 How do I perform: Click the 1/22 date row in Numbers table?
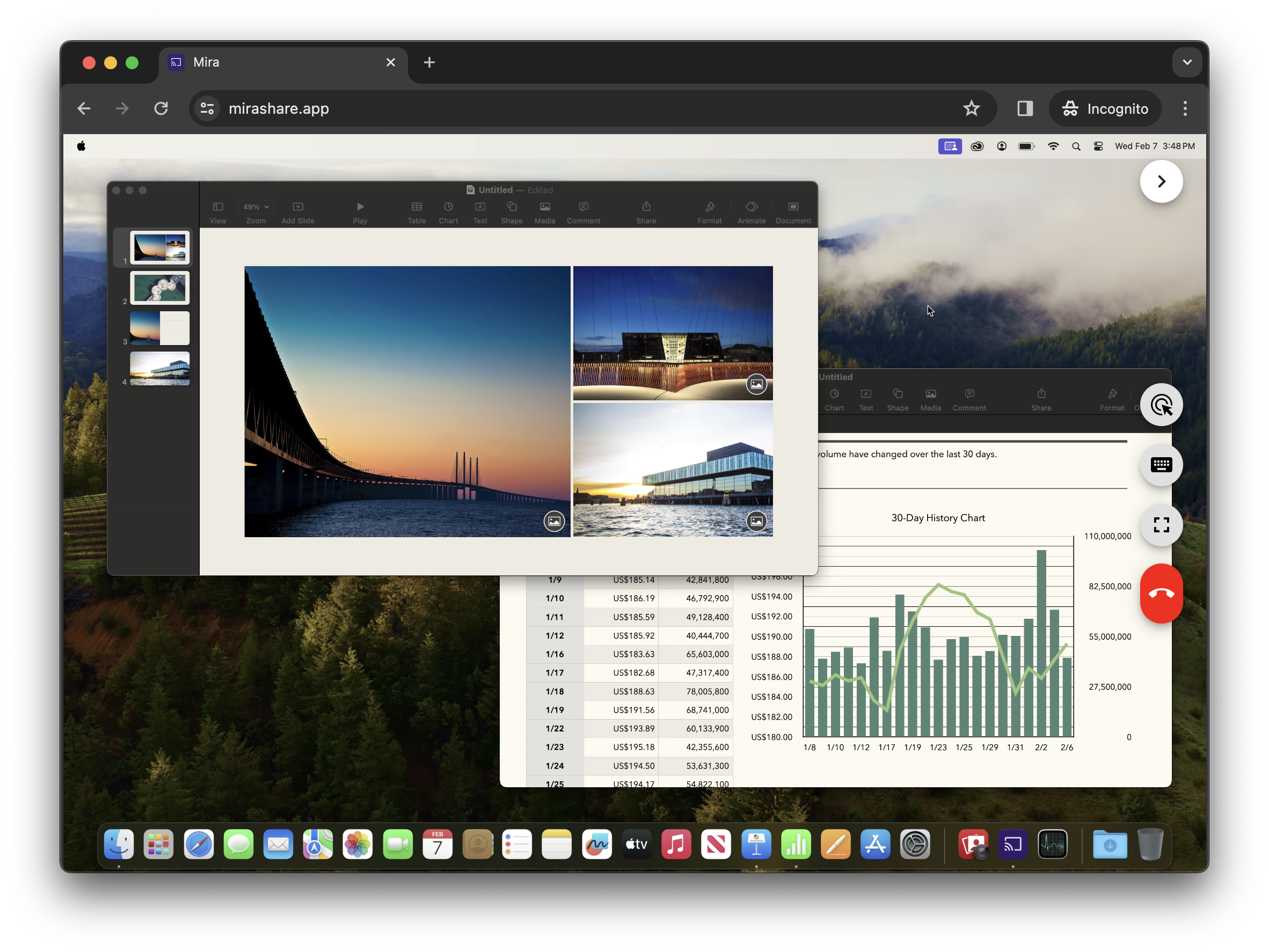555,729
